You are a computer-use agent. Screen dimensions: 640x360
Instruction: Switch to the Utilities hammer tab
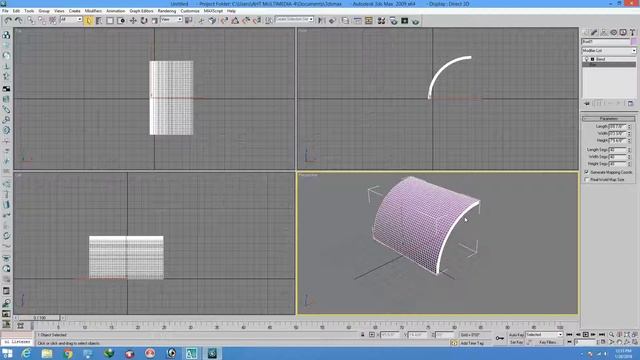(x=632, y=32)
